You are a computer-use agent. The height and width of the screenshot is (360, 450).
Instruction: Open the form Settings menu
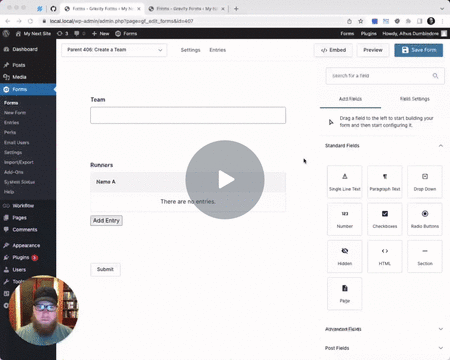click(190, 50)
